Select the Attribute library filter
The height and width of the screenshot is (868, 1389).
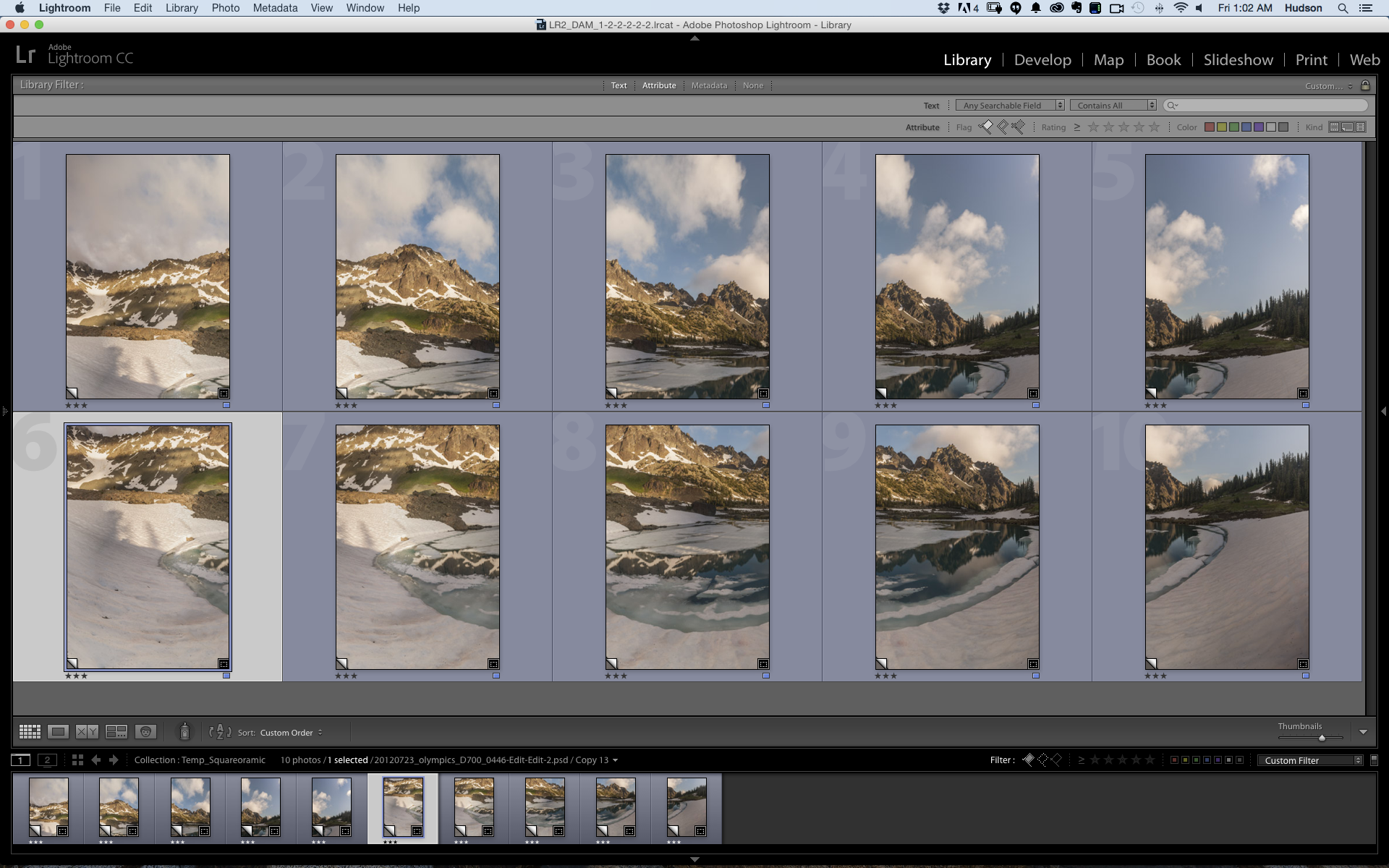(659, 85)
